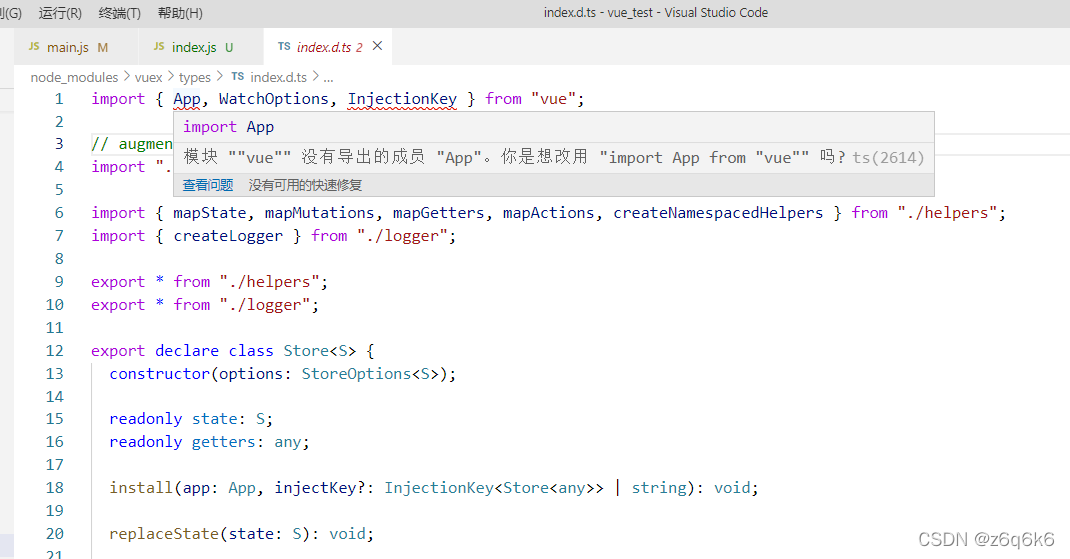The width and height of the screenshot is (1070, 559).
Task: Click getters property on line 16
Action: pyautogui.click(x=223, y=442)
